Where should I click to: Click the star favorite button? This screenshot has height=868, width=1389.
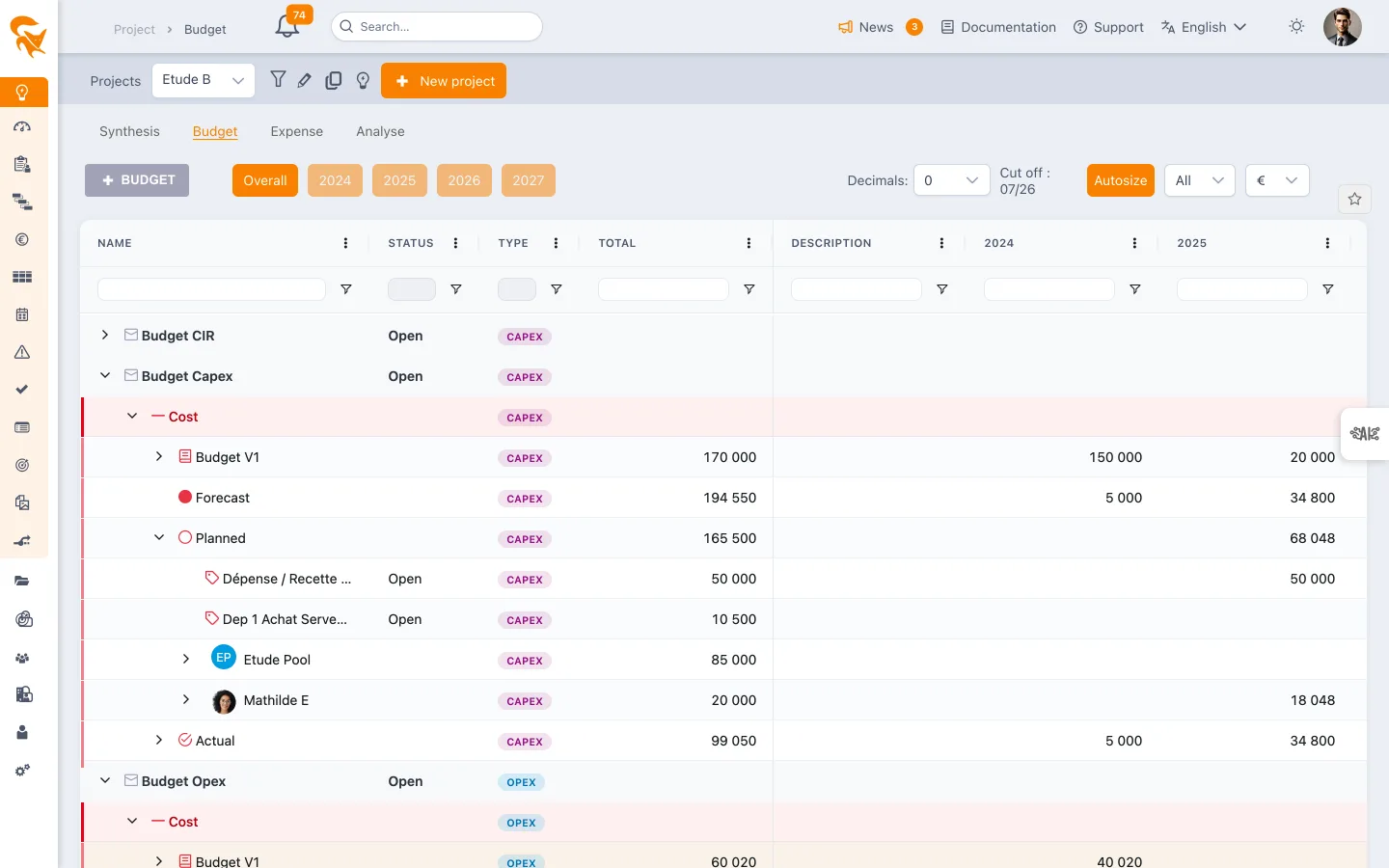1354,199
